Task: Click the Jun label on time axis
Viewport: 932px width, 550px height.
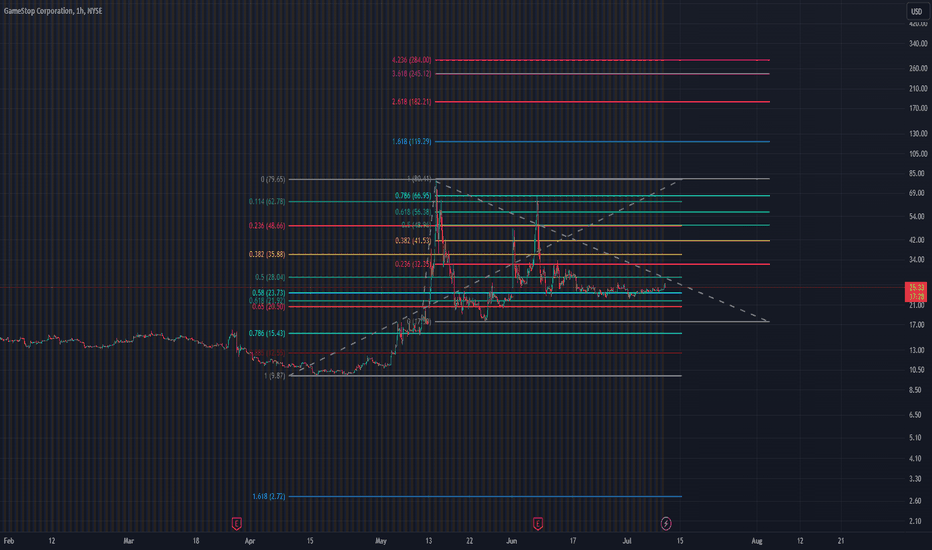Action: [x=512, y=541]
